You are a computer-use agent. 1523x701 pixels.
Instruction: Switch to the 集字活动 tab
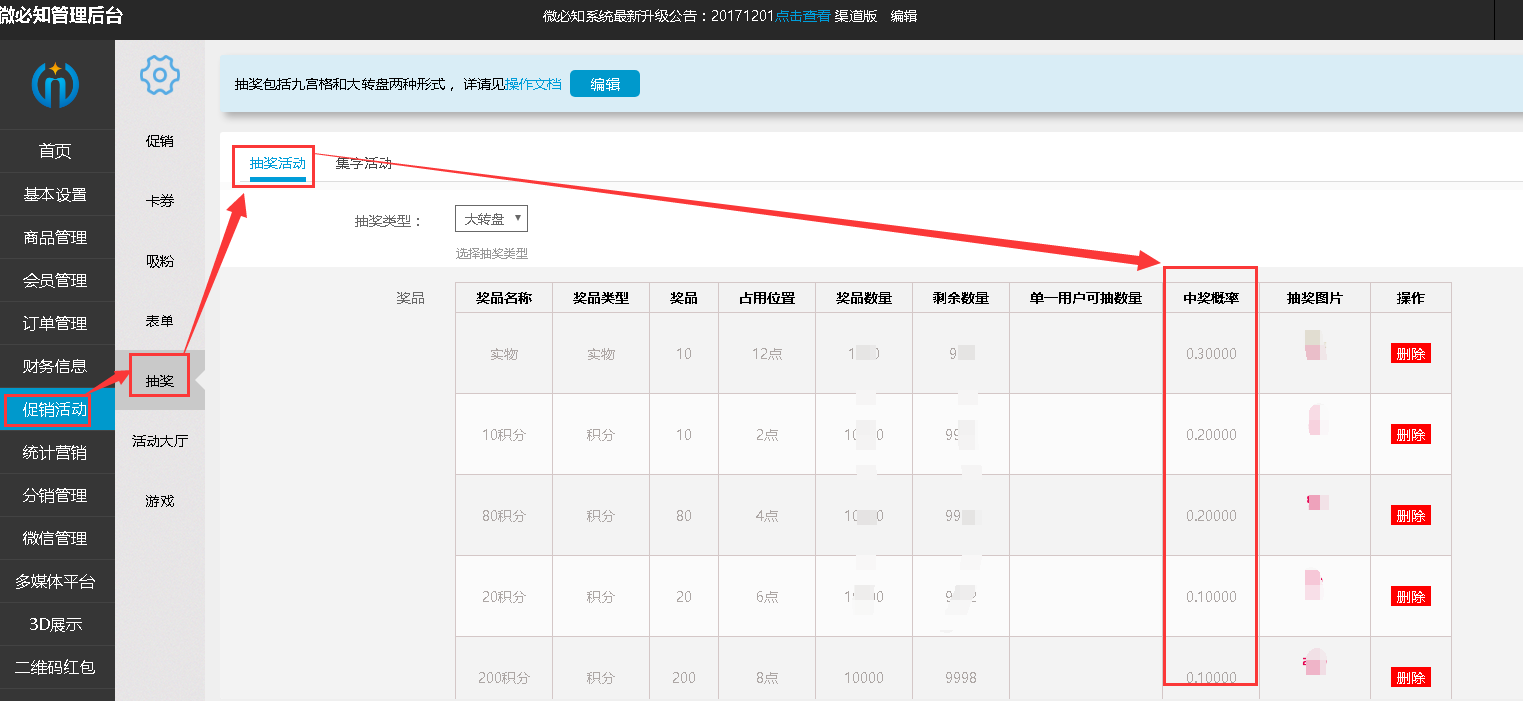[364, 164]
